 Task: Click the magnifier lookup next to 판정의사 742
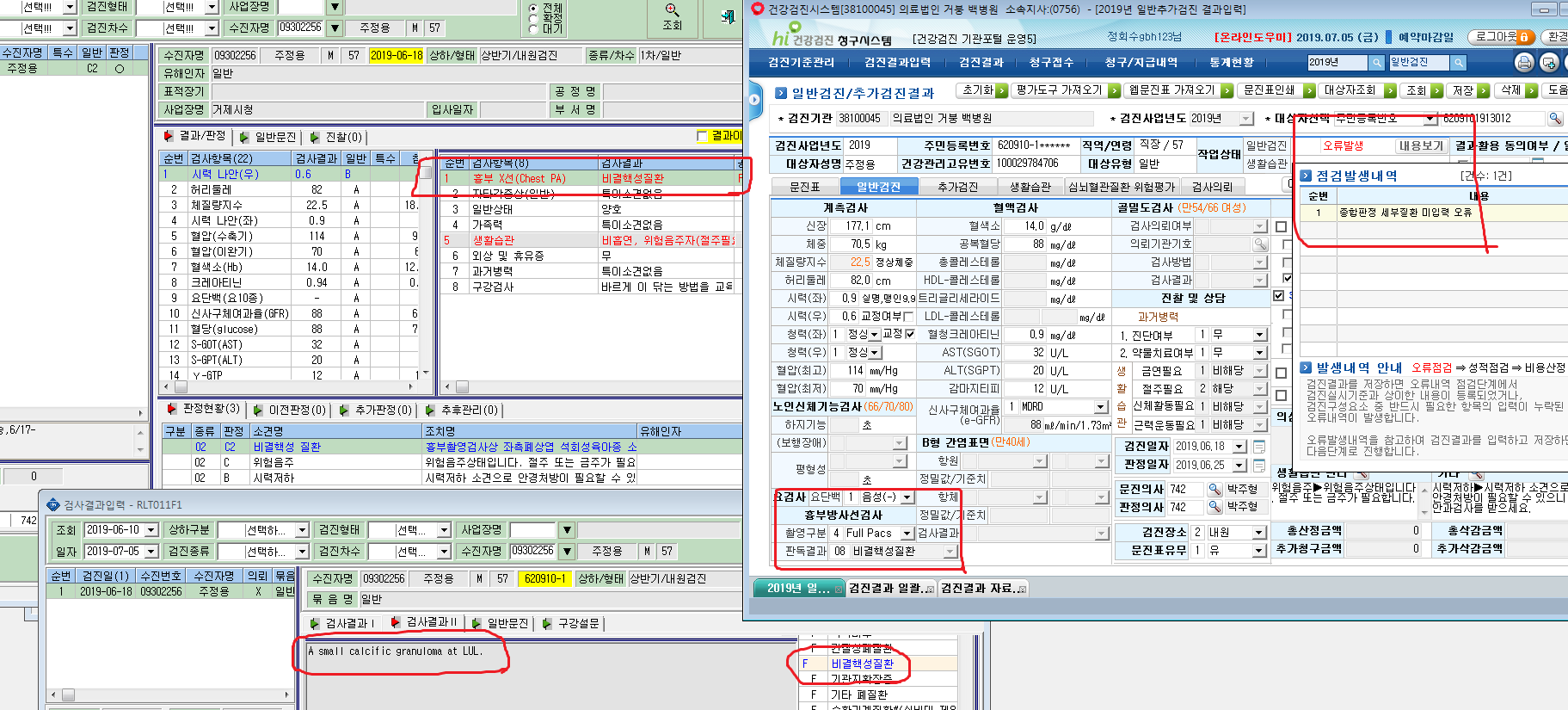(x=1215, y=507)
